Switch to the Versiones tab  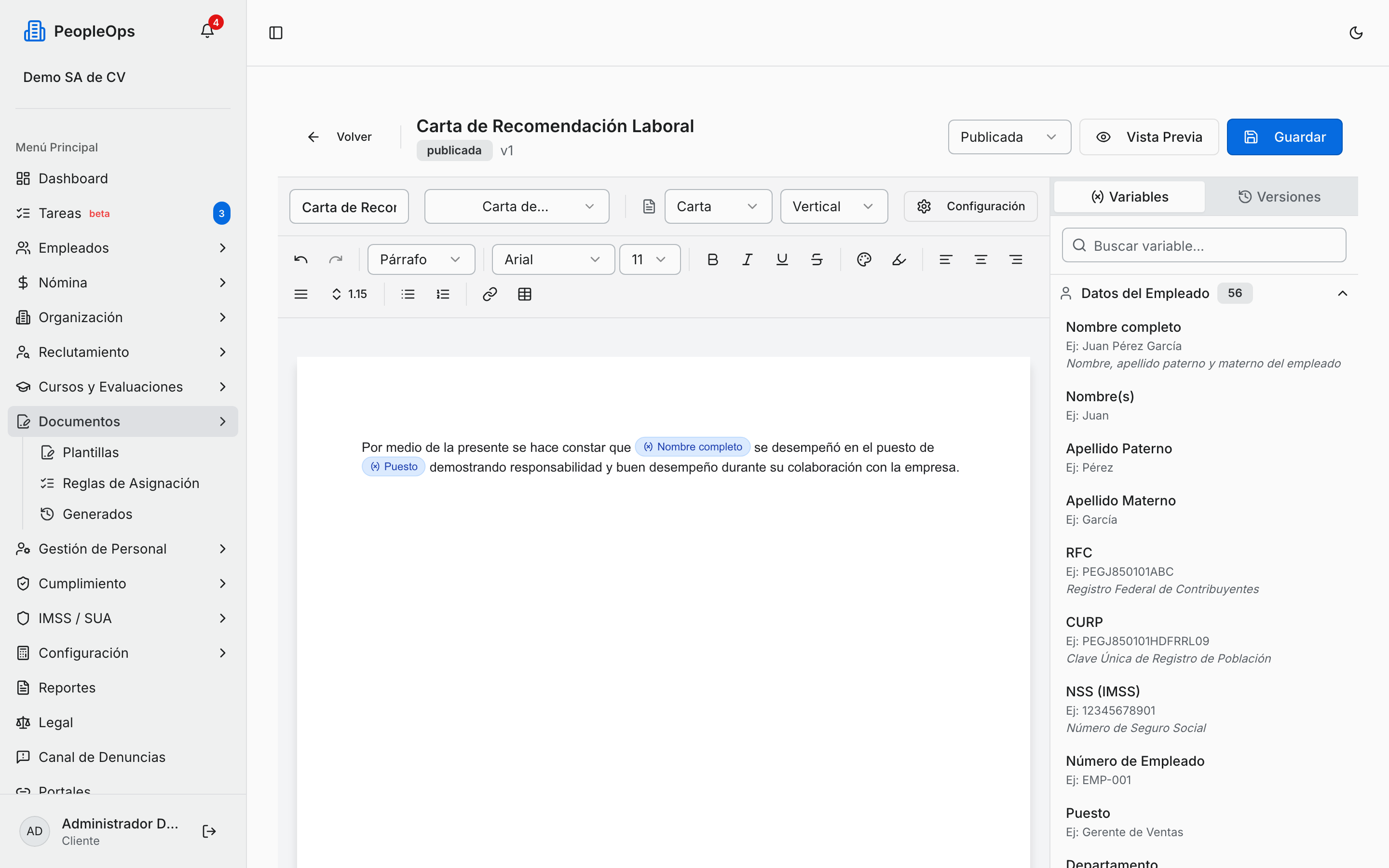click(1280, 197)
